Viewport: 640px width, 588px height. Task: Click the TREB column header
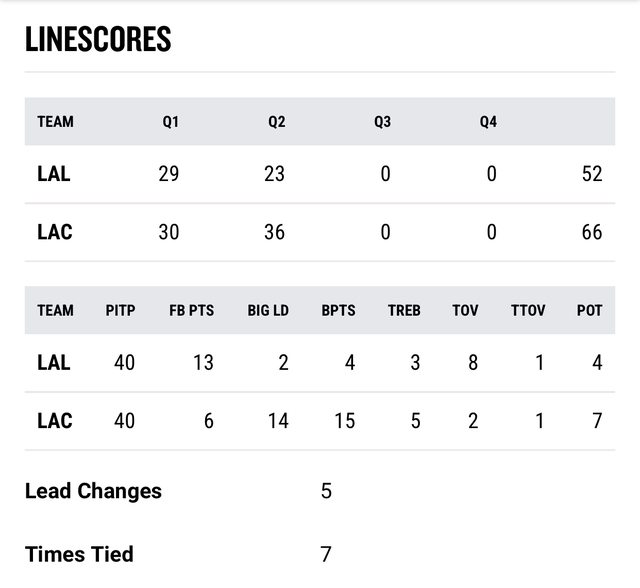pos(404,311)
